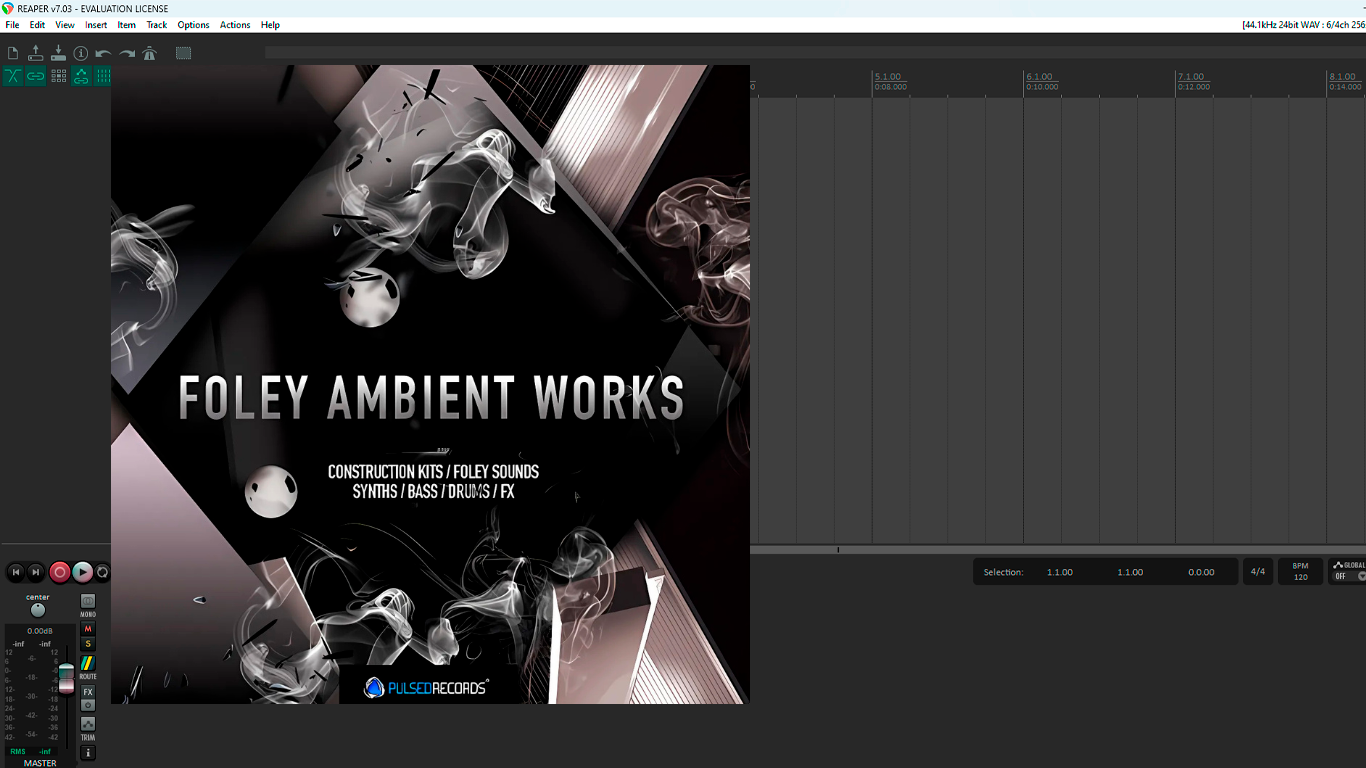Adjust the master center pan knob
The width and height of the screenshot is (1366, 768).
click(x=38, y=610)
